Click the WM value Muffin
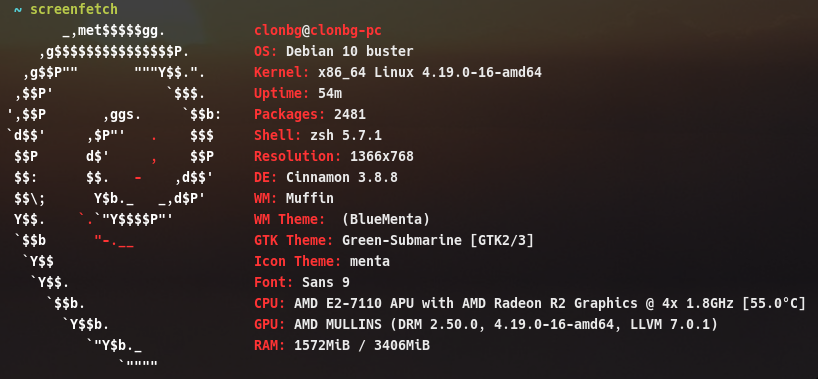The image size is (818, 379). pos(310,198)
